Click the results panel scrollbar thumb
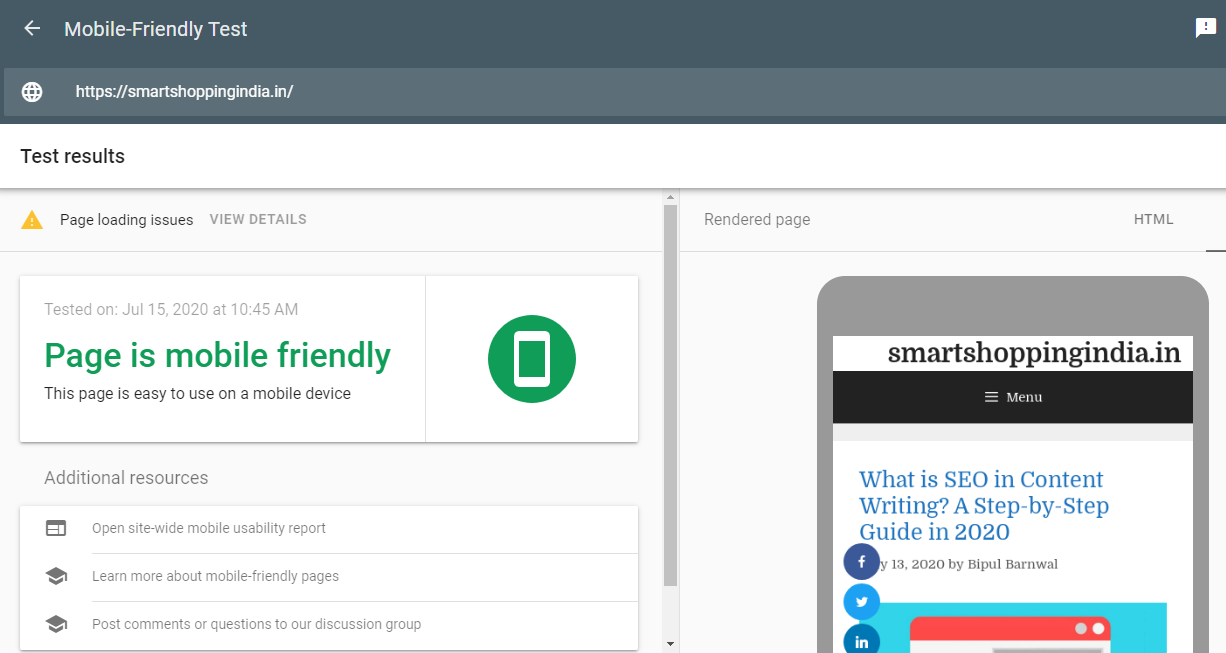 (x=670, y=395)
